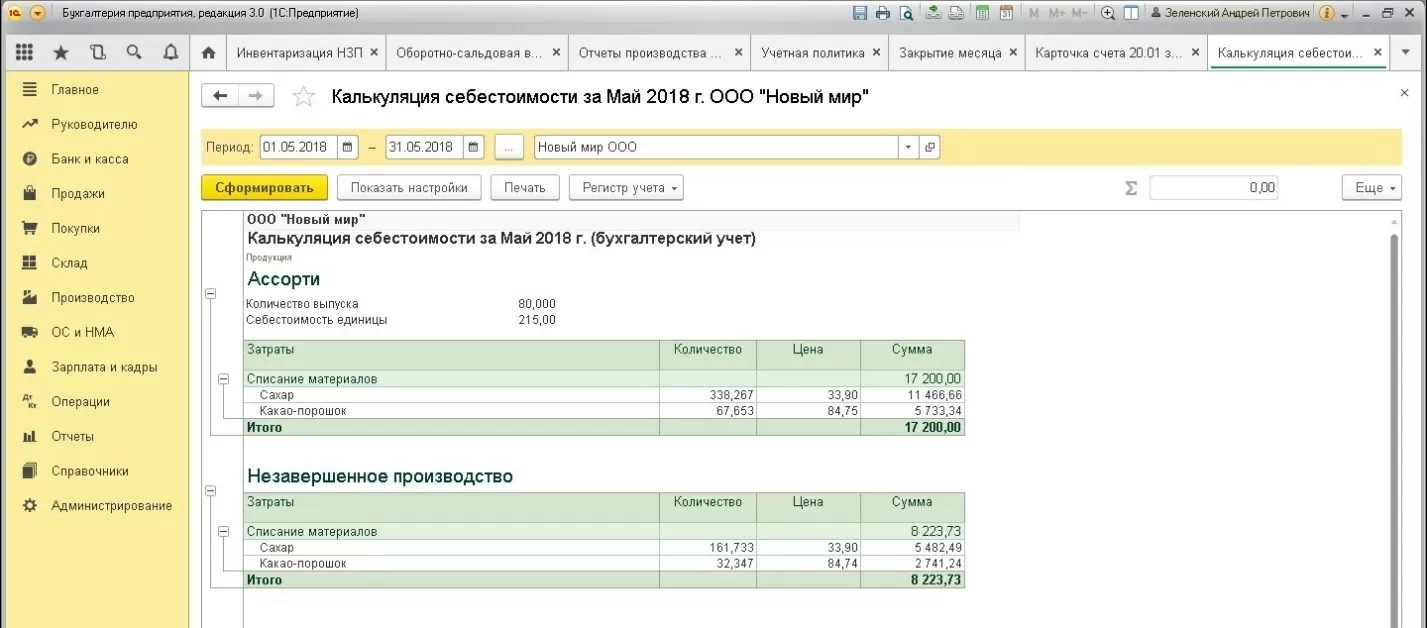Open organization Новый мир ООО form
This screenshot has width=1427, height=628.
pyautogui.click(x=930, y=147)
